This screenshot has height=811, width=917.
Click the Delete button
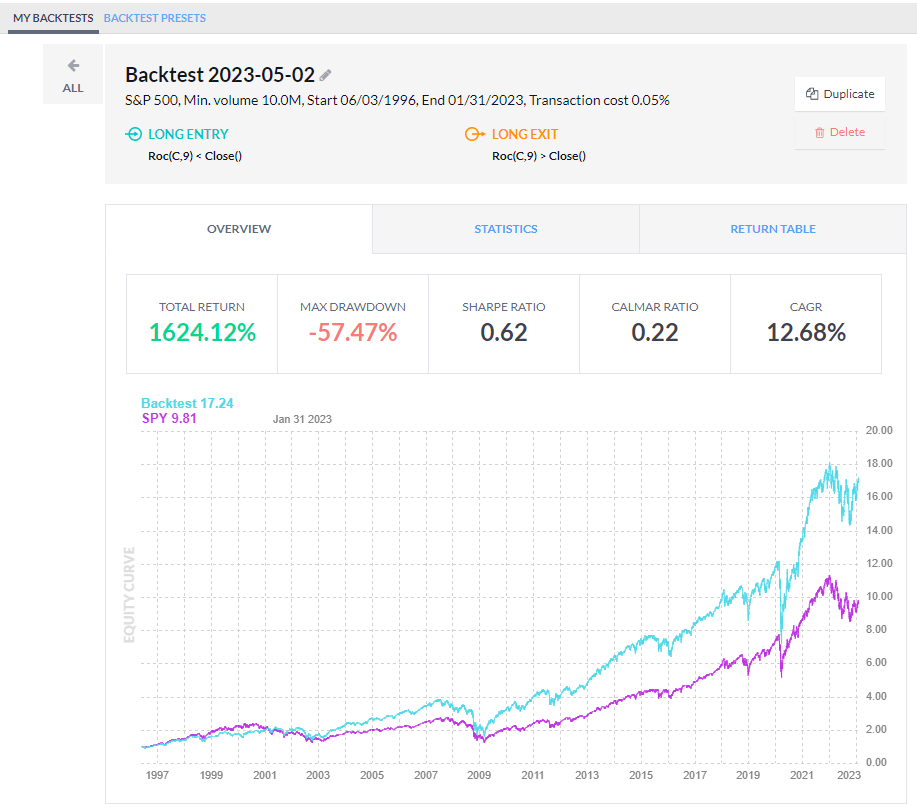(x=839, y=131)
